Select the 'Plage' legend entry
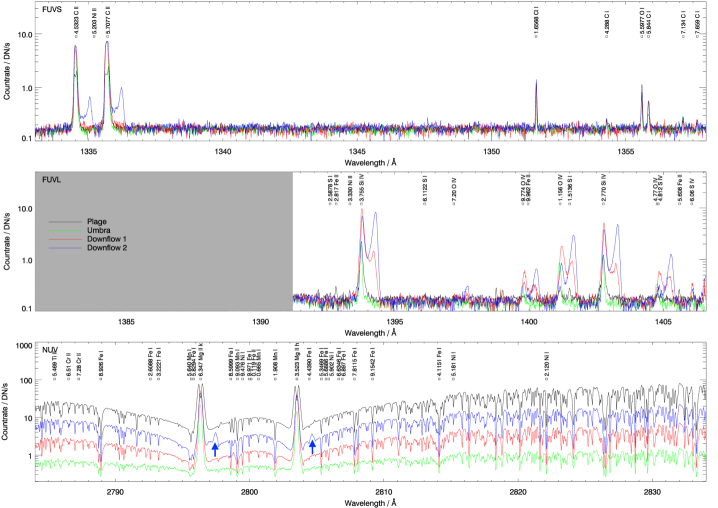Viewport: 718px width, 508px height. 97,222
